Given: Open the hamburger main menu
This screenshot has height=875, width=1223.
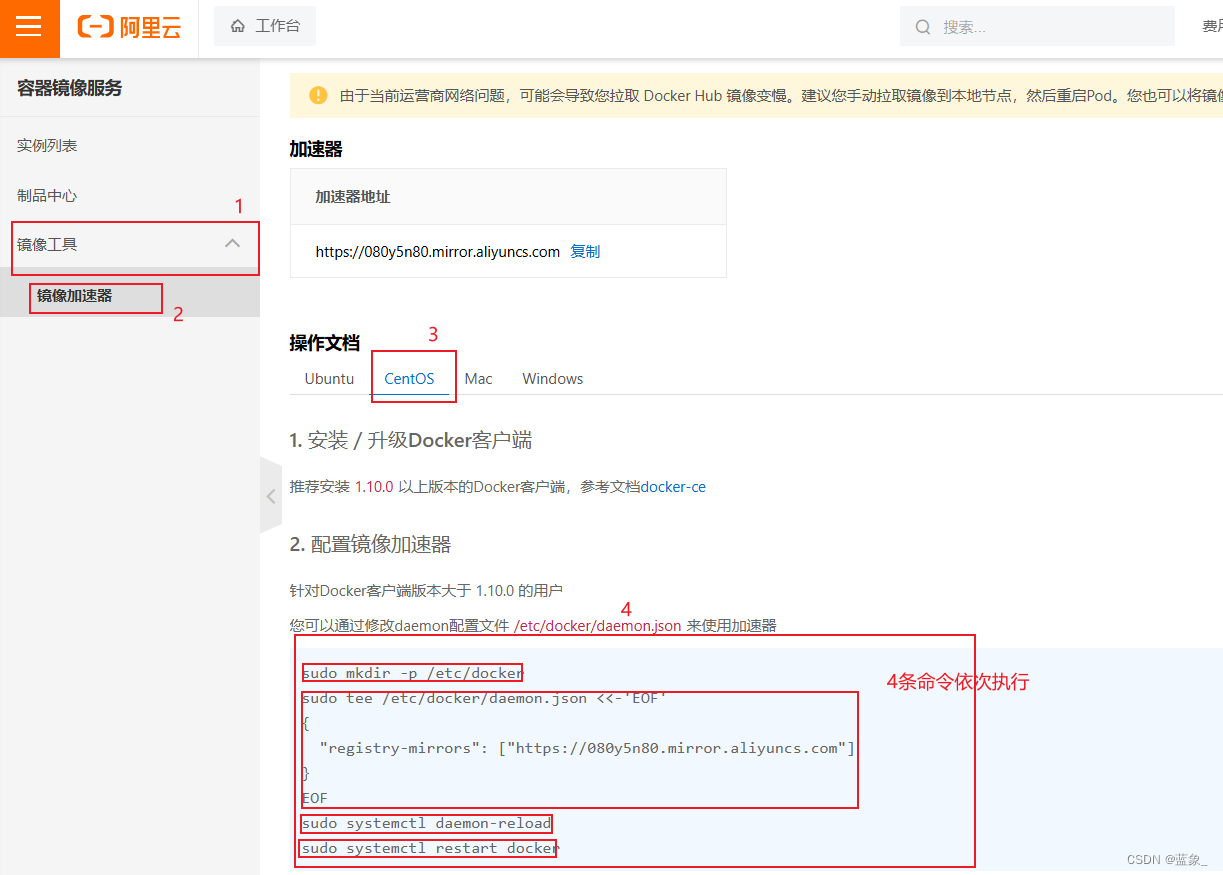Looking at the screenshot, I should (x=29, y=27).
